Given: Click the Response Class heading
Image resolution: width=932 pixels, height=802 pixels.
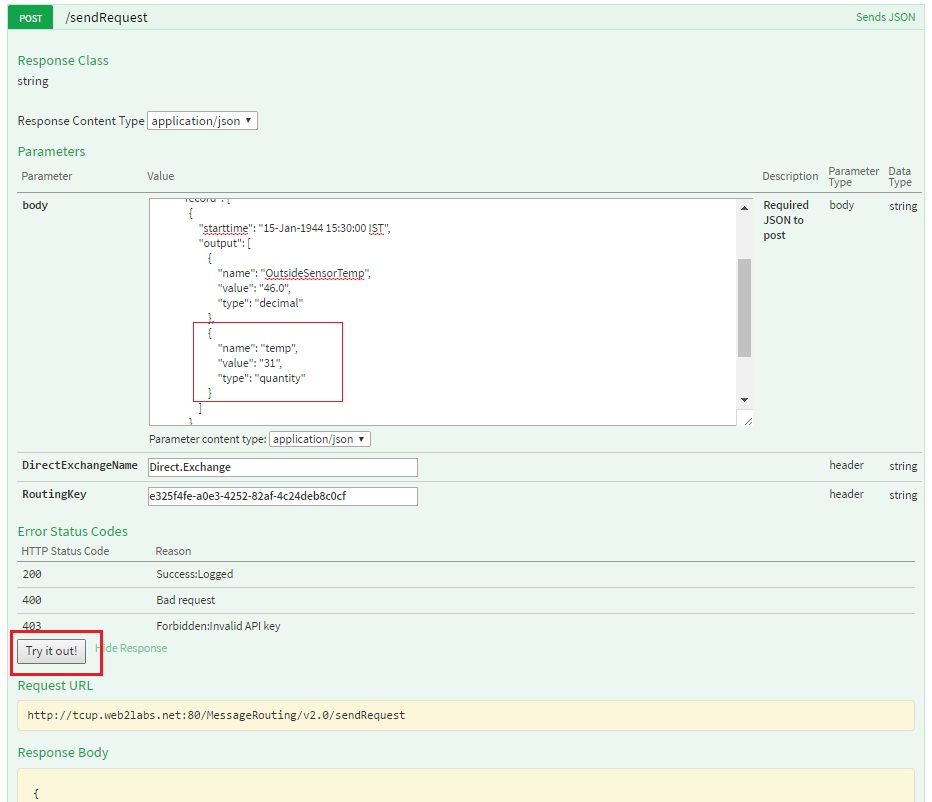Looking at the screenshot, I should [x=63, y=61].
